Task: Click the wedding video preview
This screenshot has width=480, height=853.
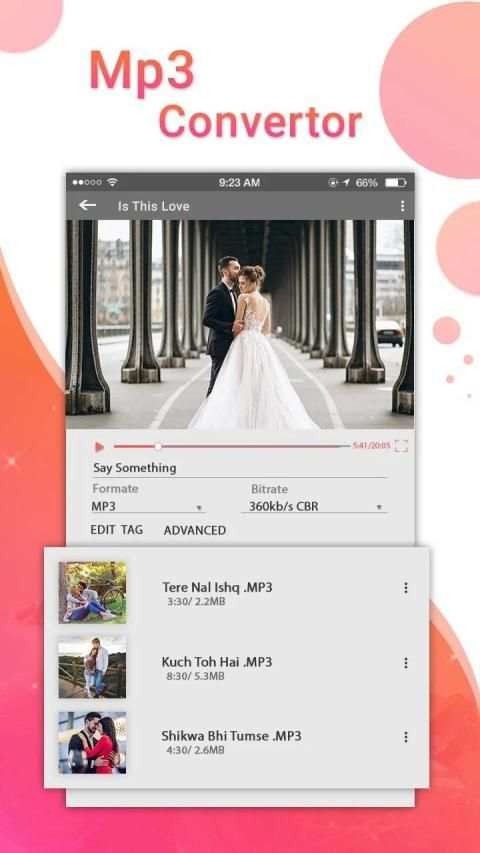Action: pyautogui.click(x=239, y=325)
